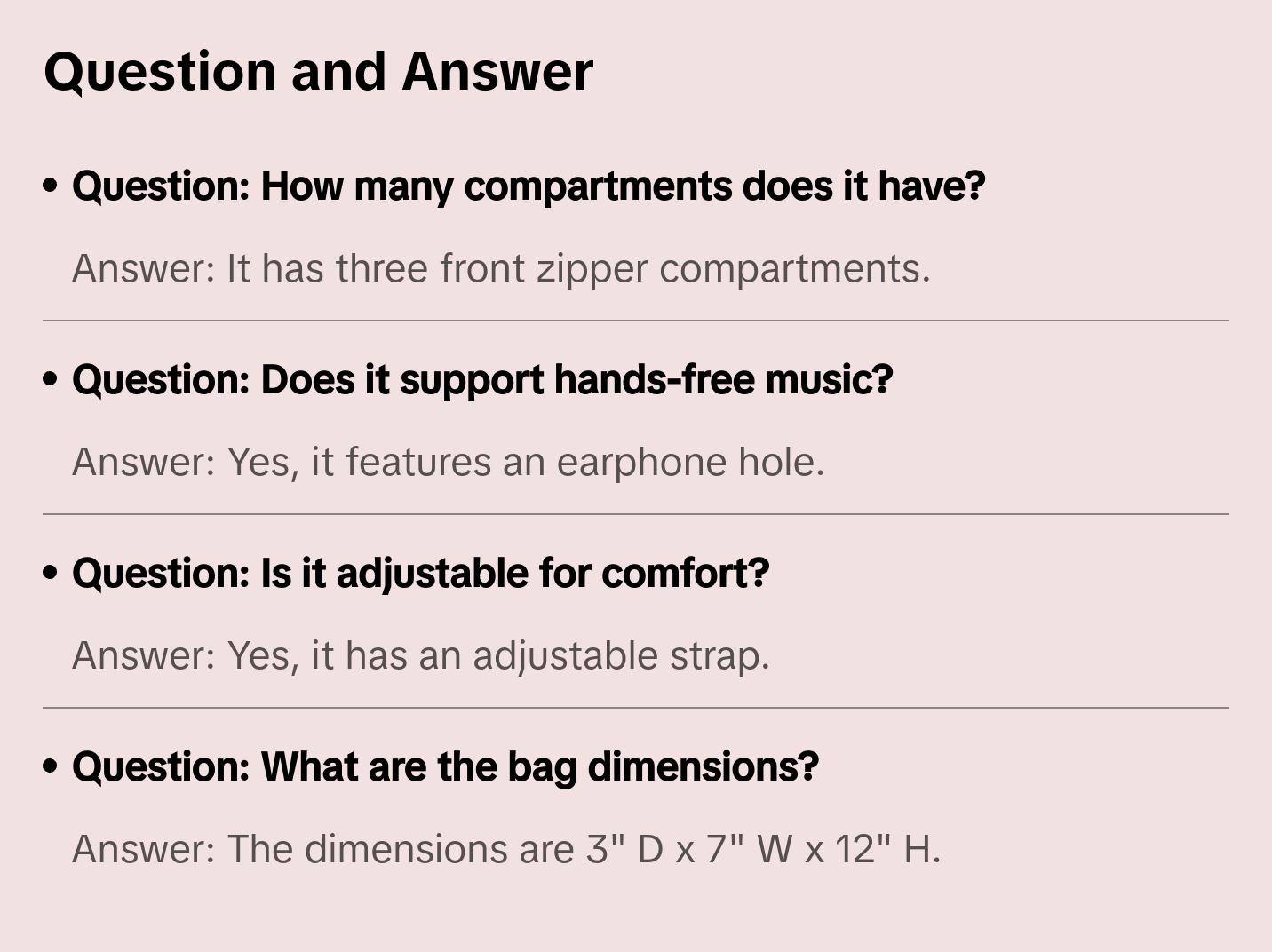Click the divider line below the earphone answer
1272x952 pixels.
tap(636, 514)
